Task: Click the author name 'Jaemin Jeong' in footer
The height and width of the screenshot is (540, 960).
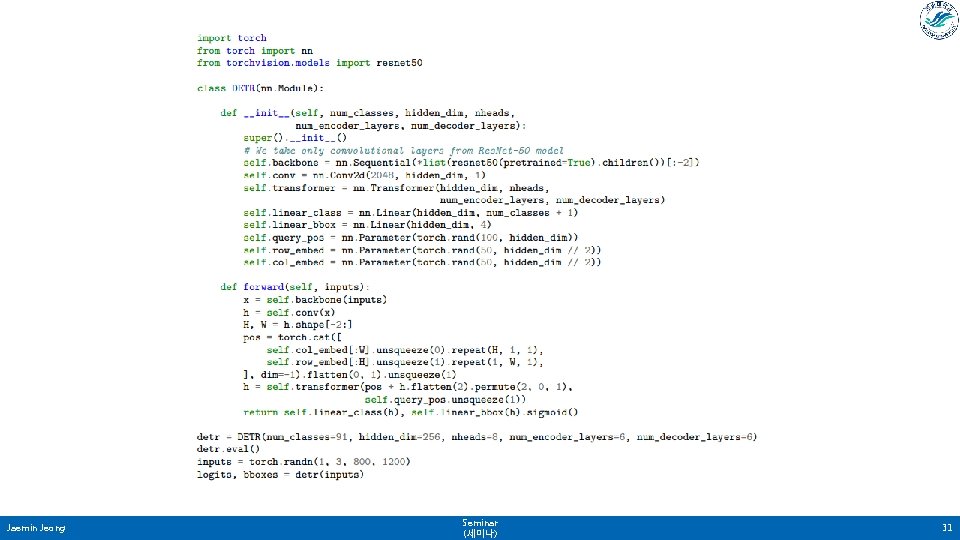Action: click(x=36, y=528)
